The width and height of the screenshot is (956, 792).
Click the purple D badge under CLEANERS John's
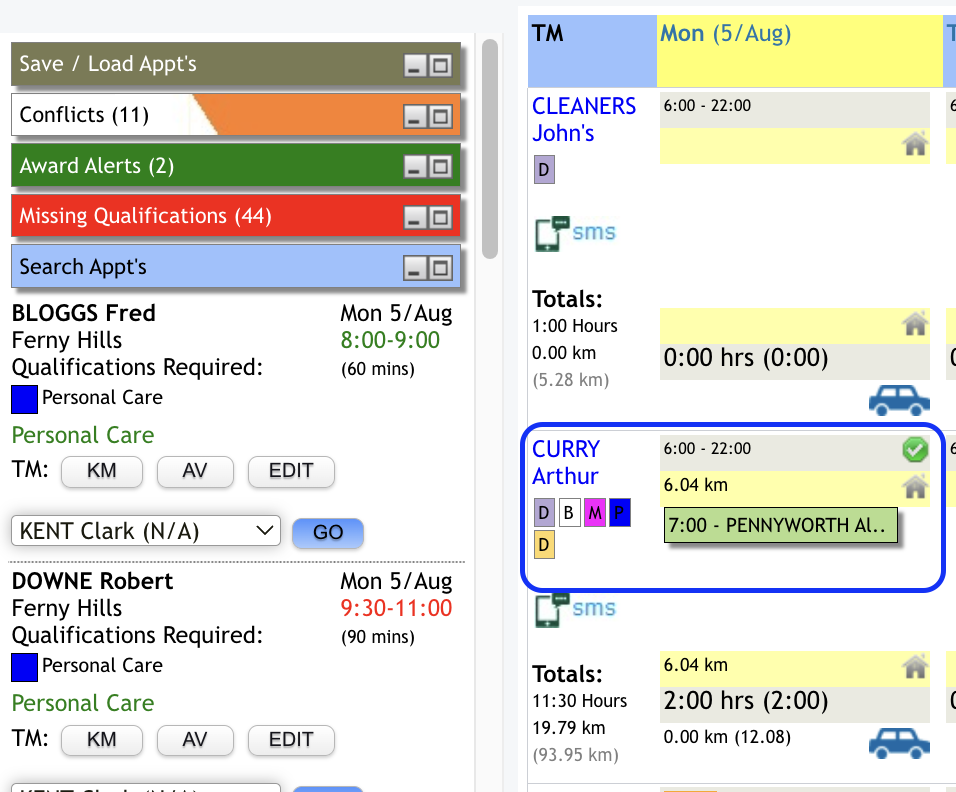(544, 169)
